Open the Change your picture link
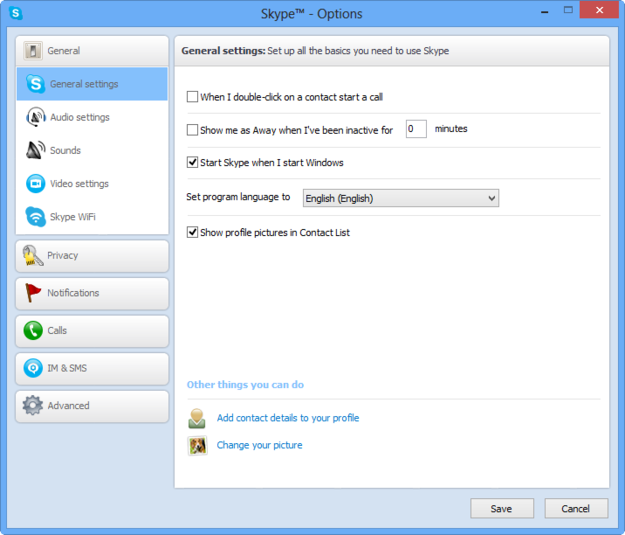This screenshot has width=625, height=535. pyautogui.click(x=259, y=445)
